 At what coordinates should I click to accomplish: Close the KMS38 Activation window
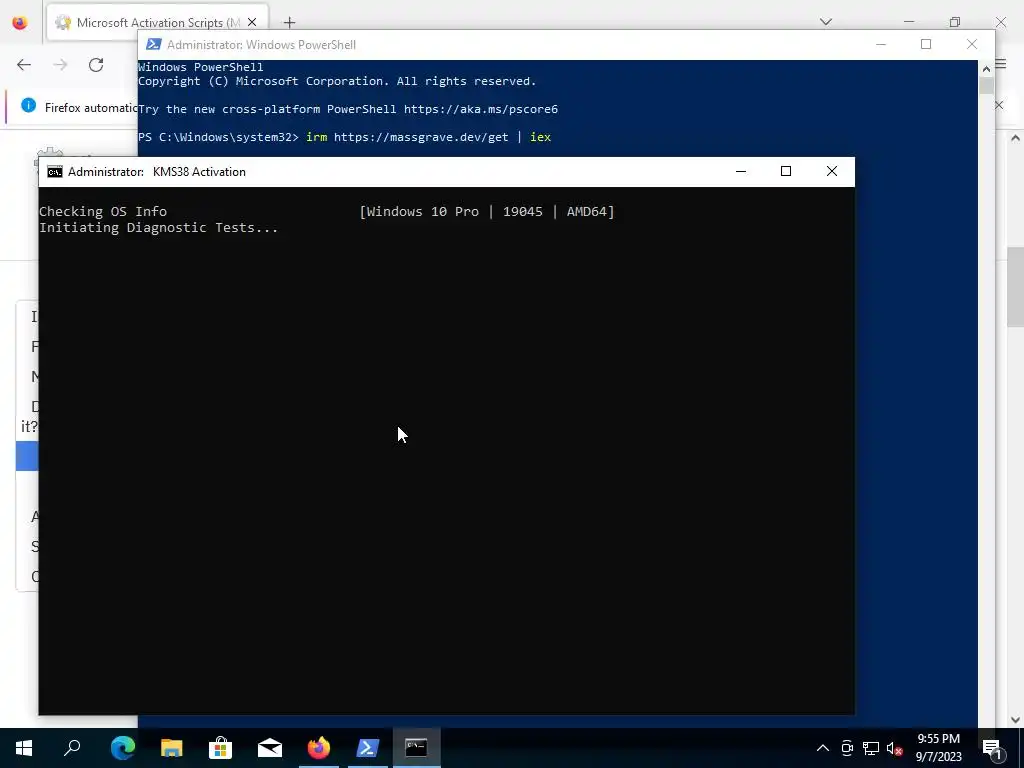pyautogui.click(x=832, y=171)
